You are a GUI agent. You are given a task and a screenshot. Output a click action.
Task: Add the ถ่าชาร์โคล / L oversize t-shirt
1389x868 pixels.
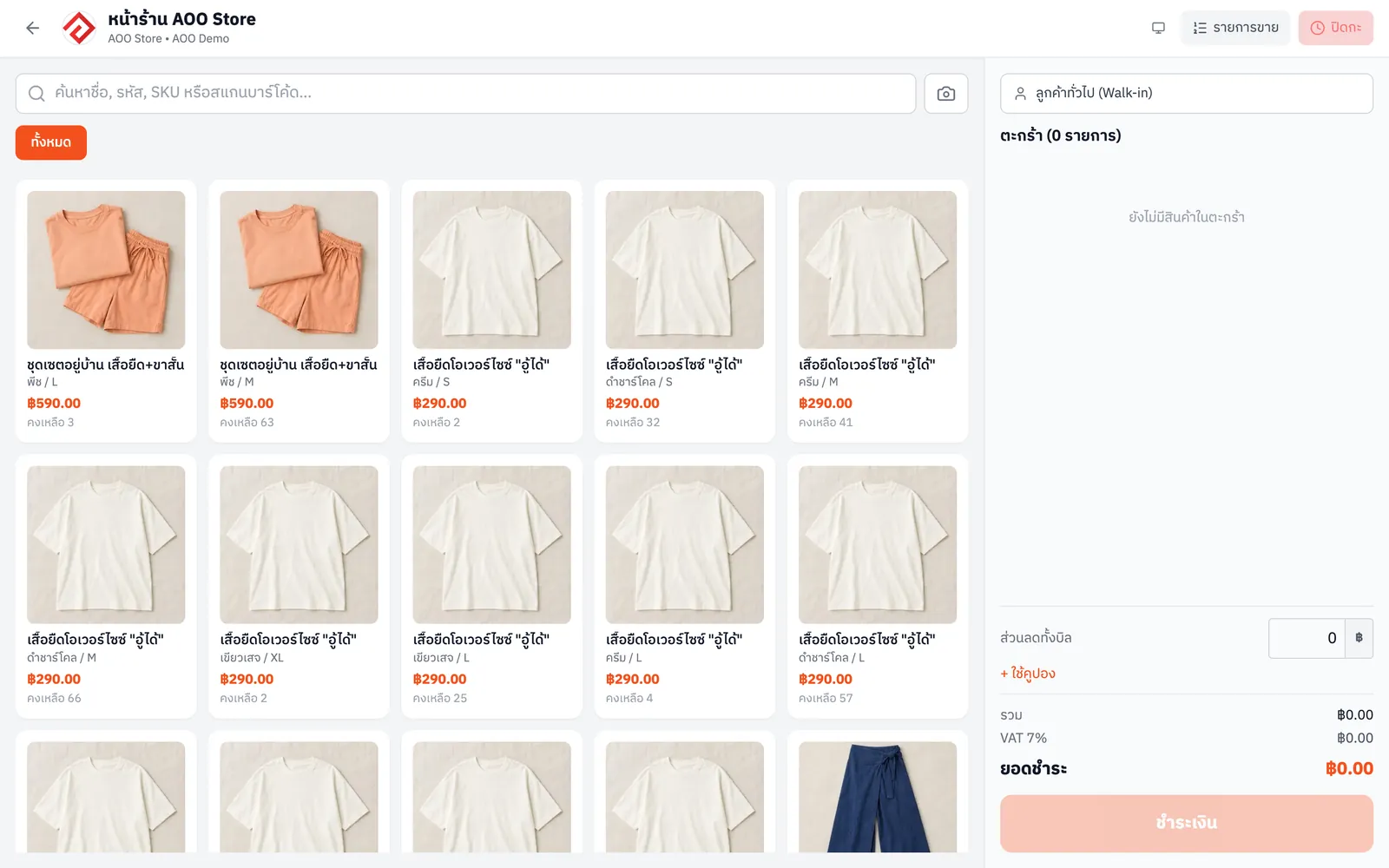click(x=877, y=586)
